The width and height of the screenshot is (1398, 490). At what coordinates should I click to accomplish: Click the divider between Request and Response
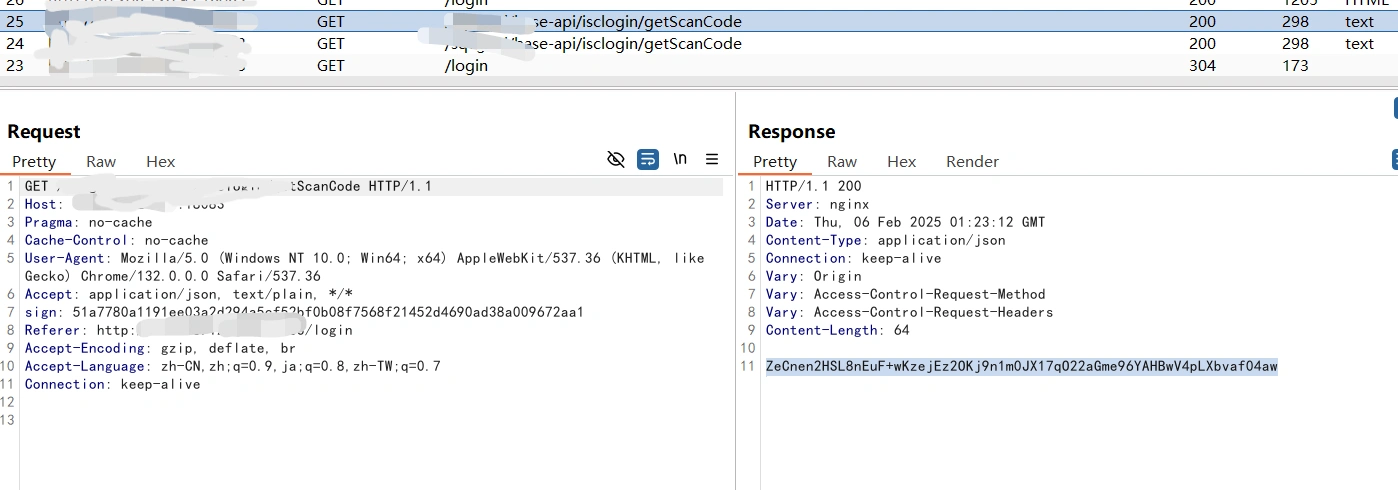pos(736,300)
